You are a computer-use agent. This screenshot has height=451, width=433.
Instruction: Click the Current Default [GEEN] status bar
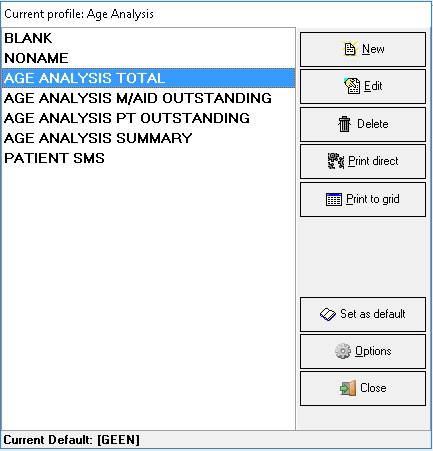click(x=216, y=440)
